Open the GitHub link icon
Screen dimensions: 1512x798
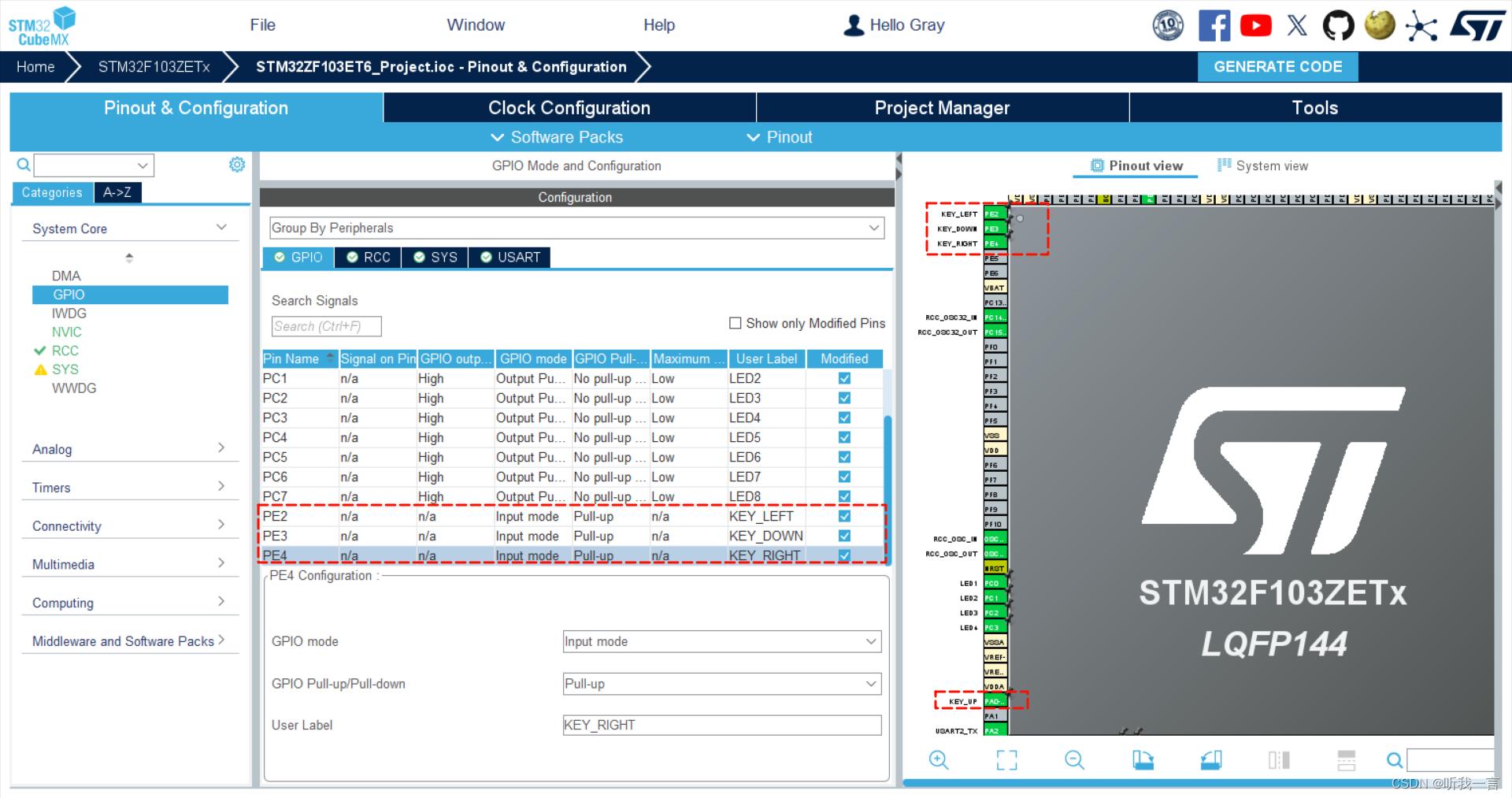click(1338, 25)
